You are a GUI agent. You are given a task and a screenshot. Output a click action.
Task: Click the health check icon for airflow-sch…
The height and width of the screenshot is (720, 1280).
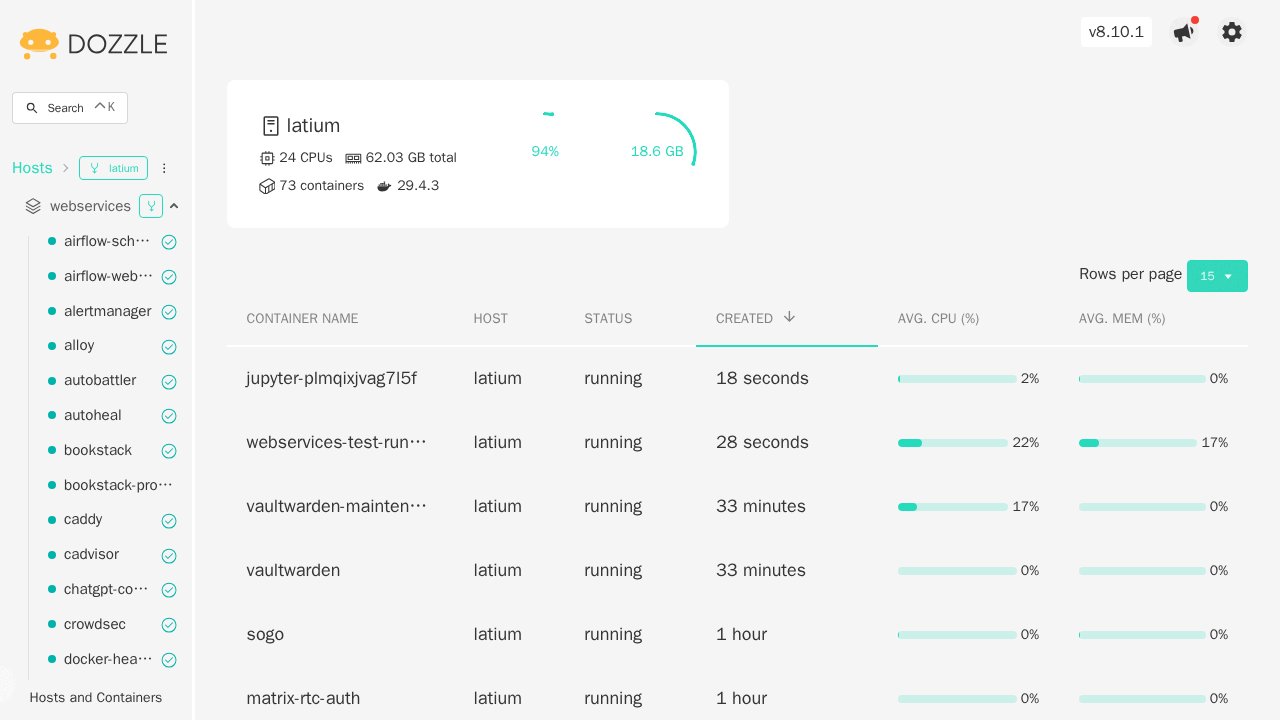[x=169, y=242]
